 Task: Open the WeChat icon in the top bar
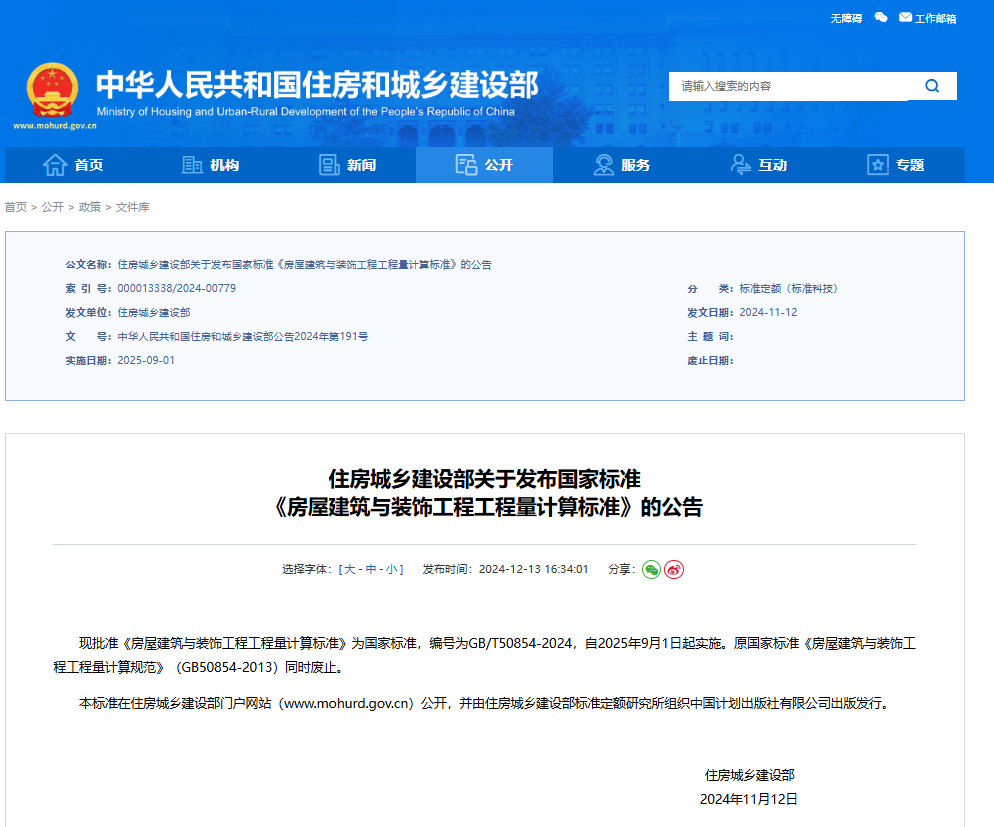[881, 17]
